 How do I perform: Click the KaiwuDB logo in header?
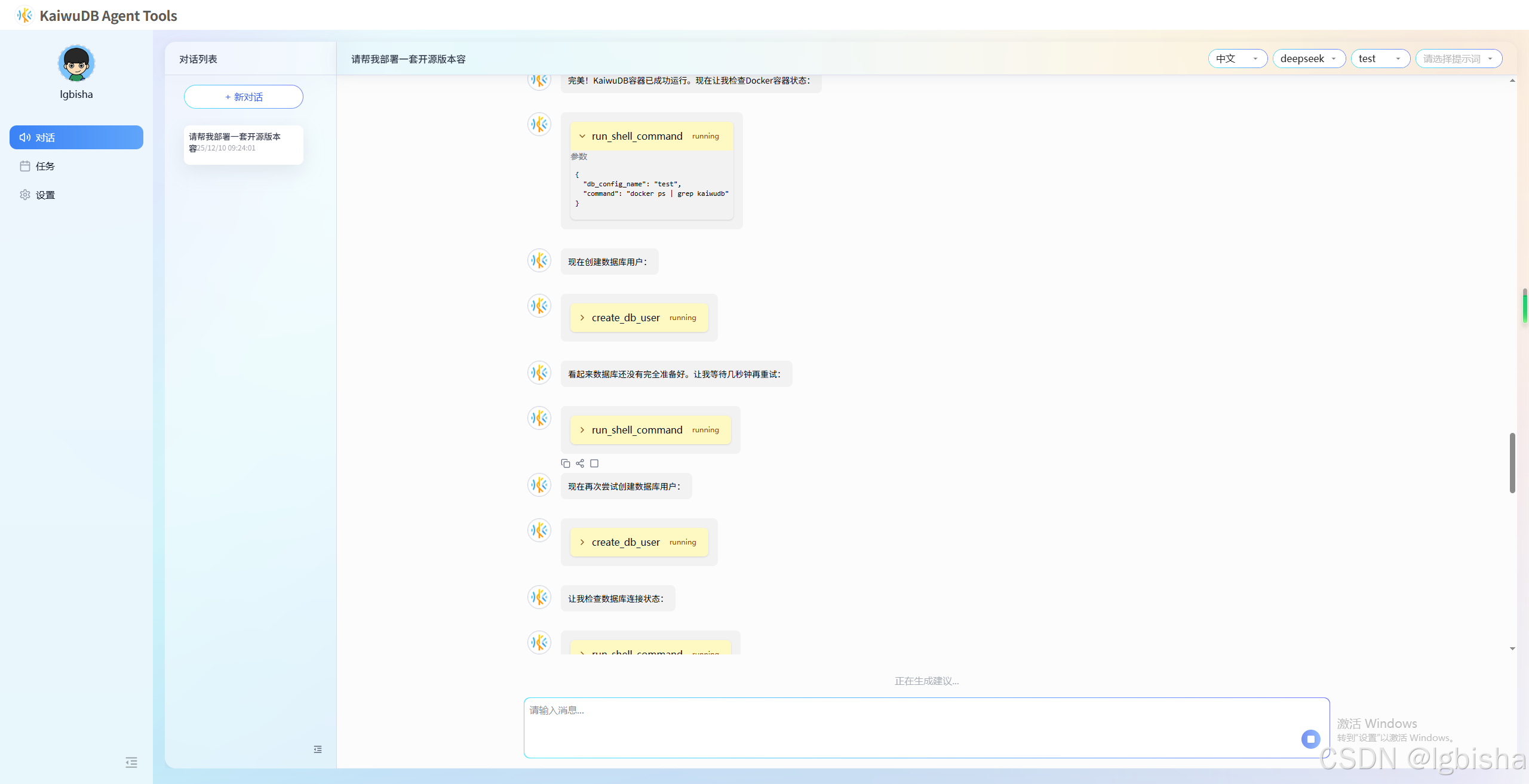24,15
